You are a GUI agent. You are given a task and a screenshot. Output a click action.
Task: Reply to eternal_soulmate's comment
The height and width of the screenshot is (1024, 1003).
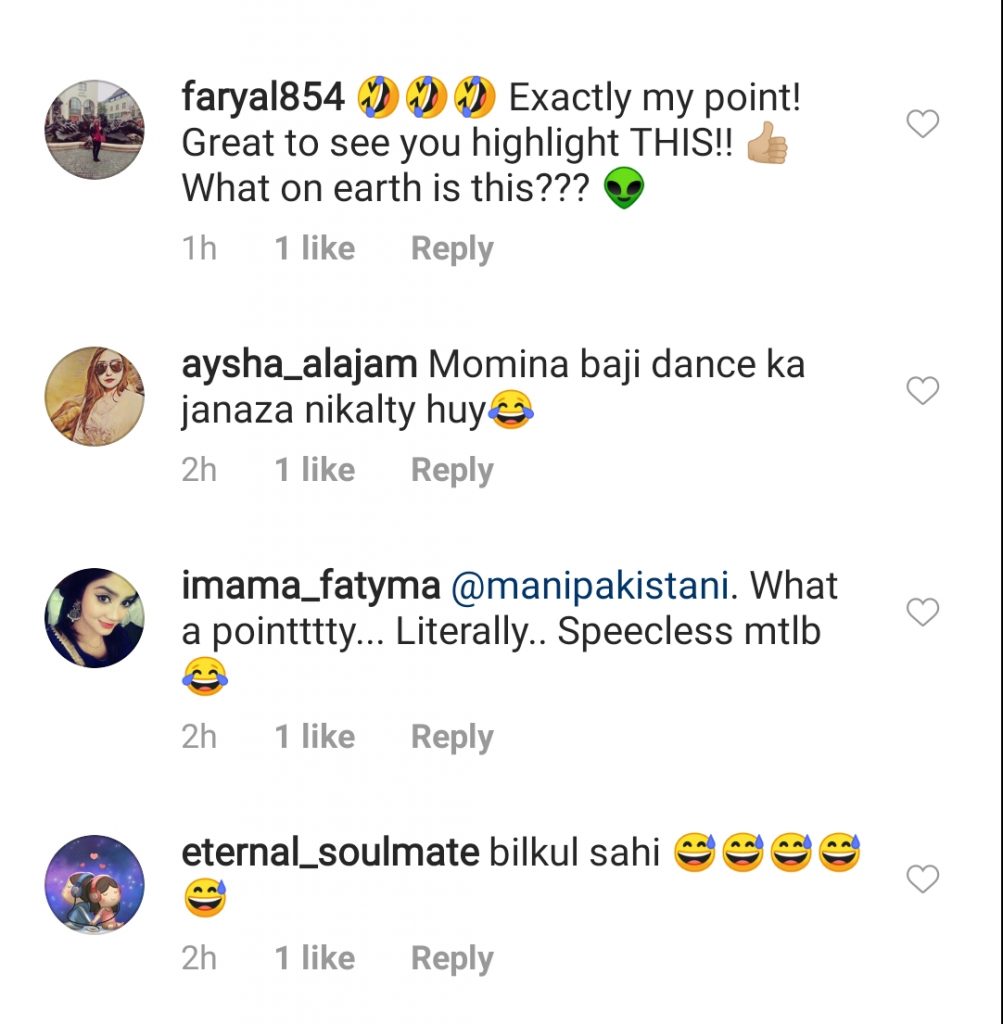(452, 958)
